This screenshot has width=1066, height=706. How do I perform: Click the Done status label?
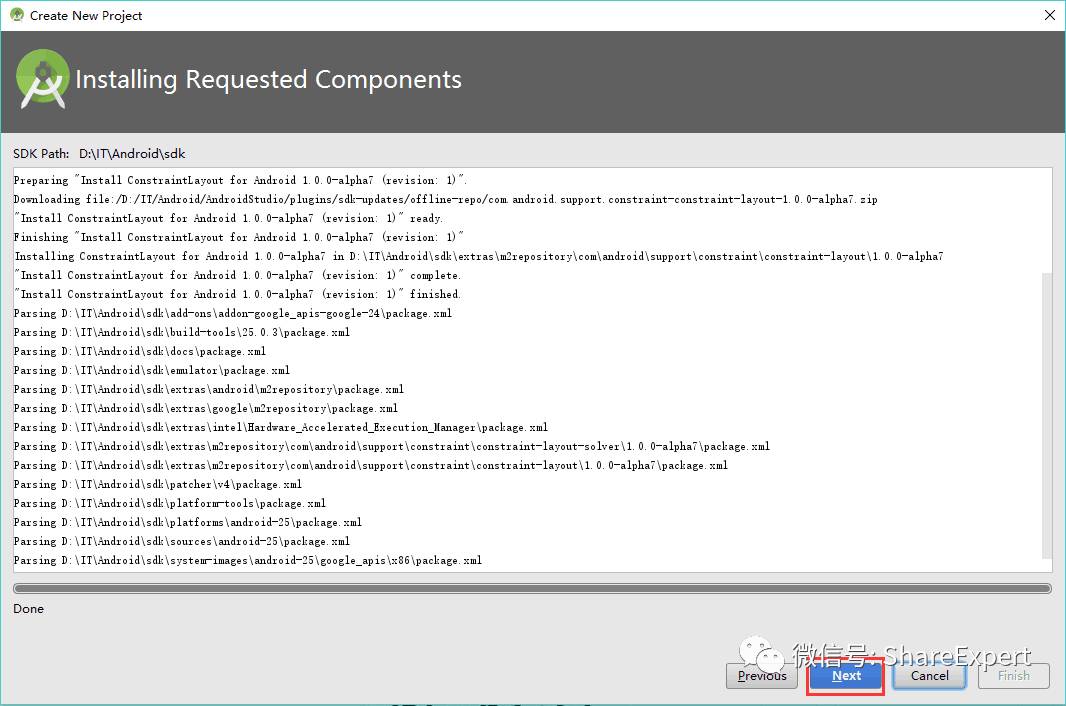pyautogui.click(x=29, y=609)
